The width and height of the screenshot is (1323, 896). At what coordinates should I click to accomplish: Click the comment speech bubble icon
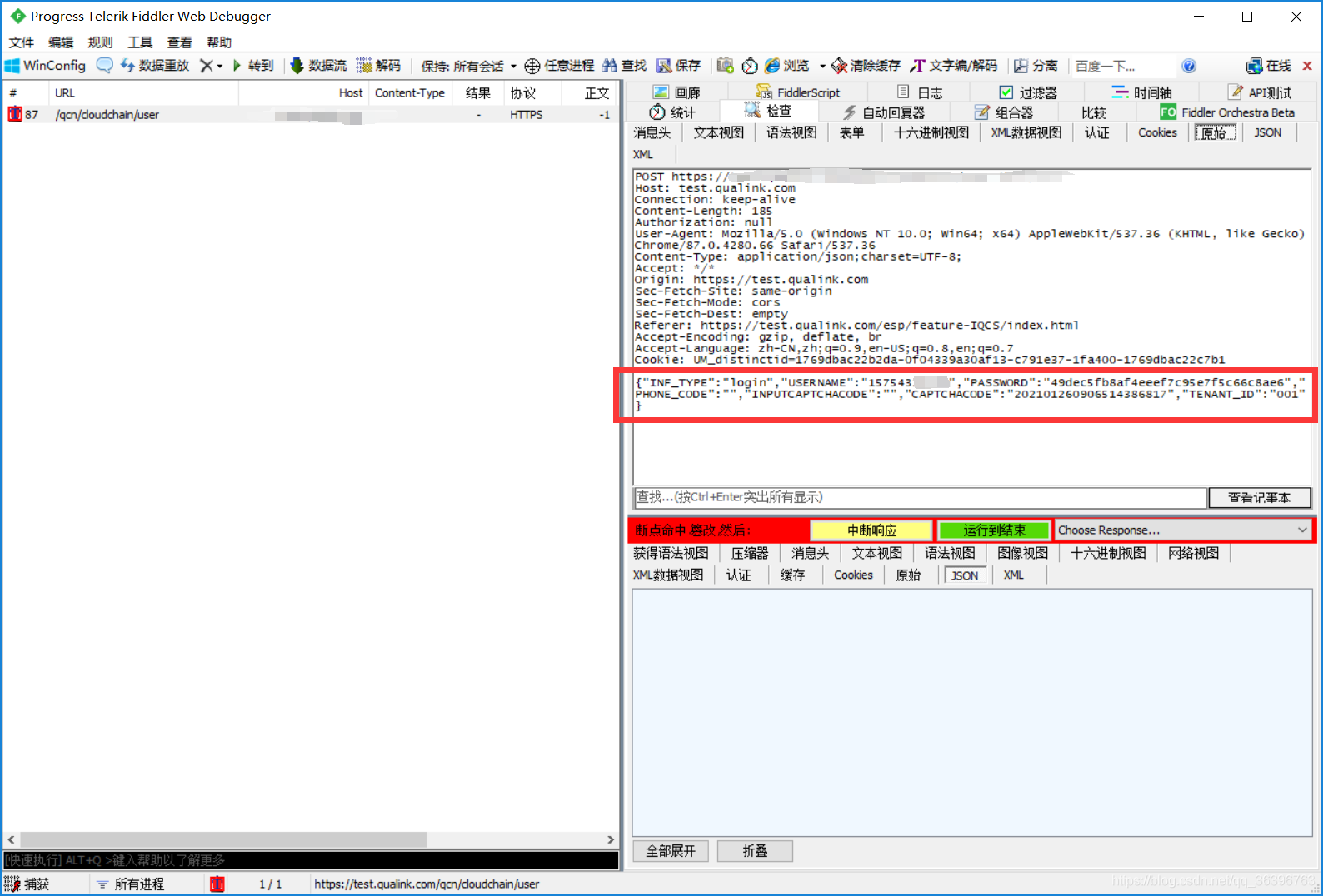pos(104,66)
